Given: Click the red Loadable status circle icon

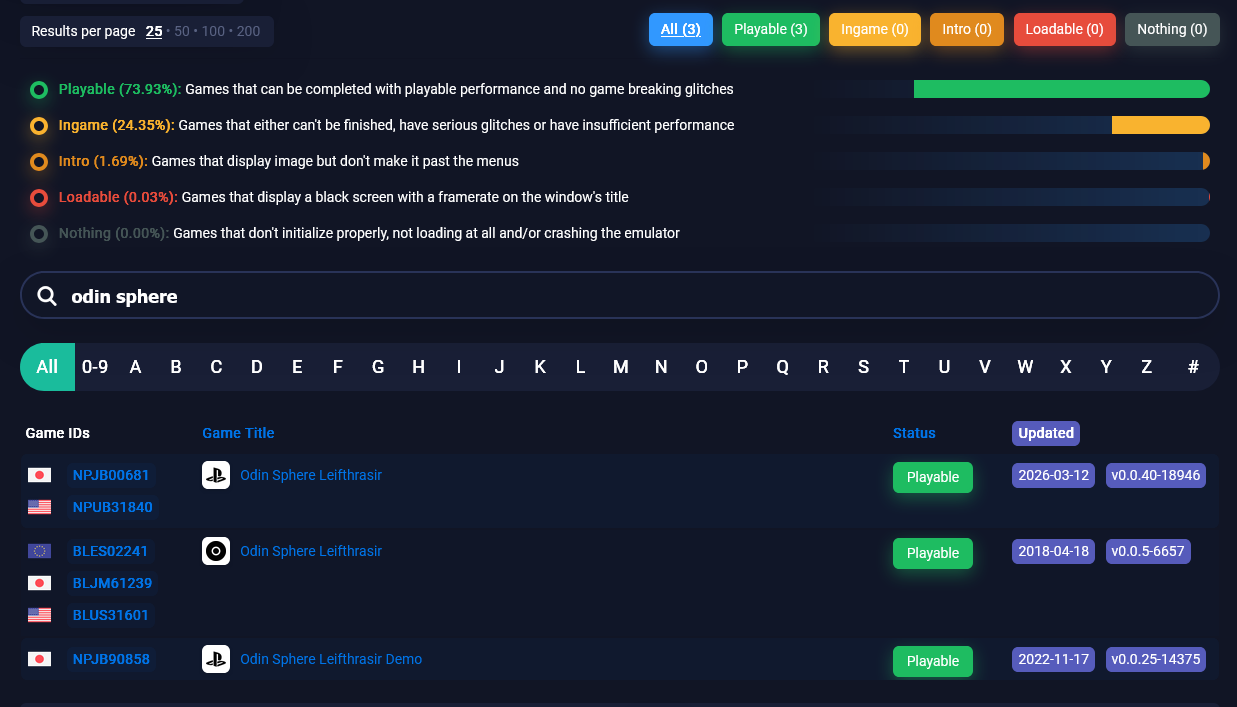Looking at the screenshot, I should click(x=39, y=198).
